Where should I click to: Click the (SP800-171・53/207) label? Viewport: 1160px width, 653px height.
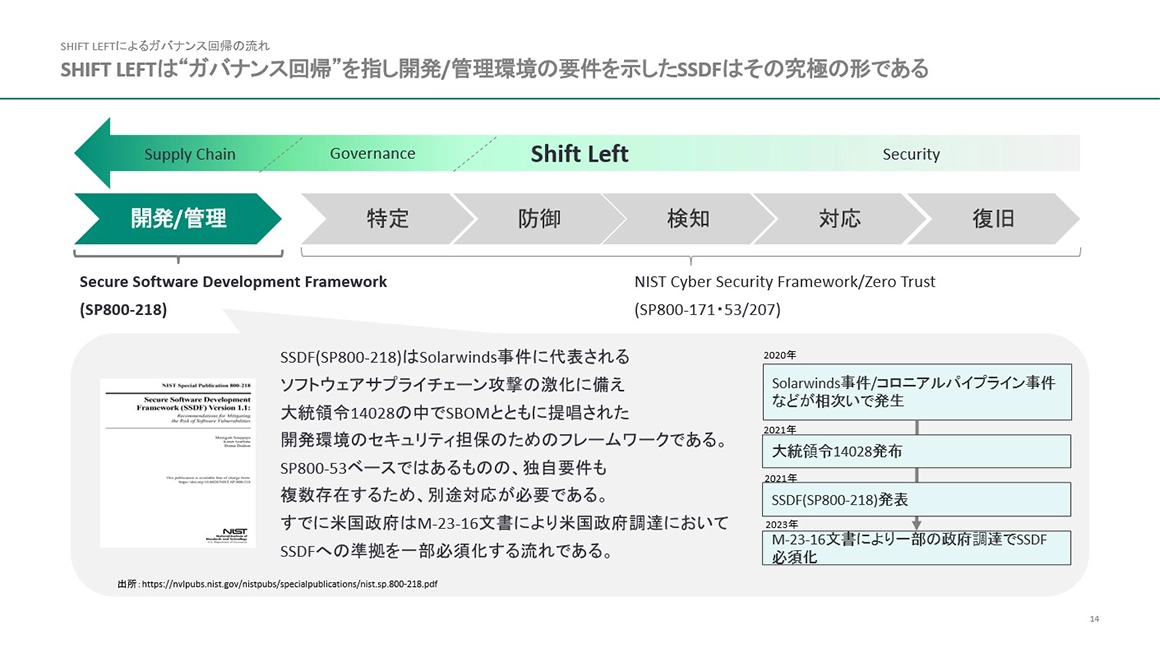click(x=707, y=309)
